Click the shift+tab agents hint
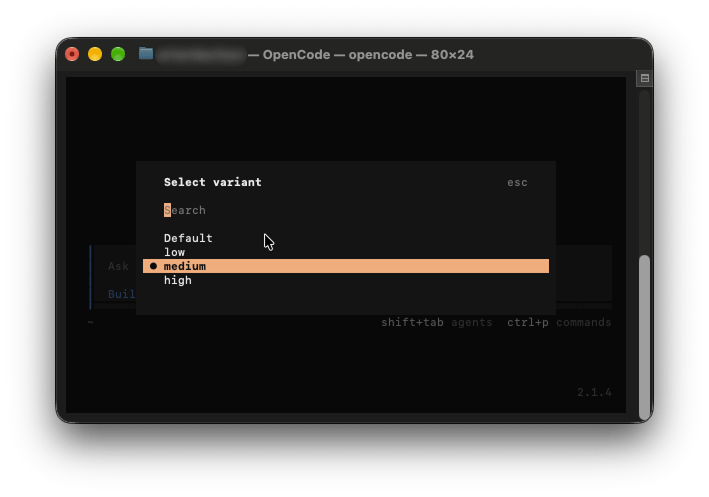The image size is (709, 497). click(x=436, y=322)
